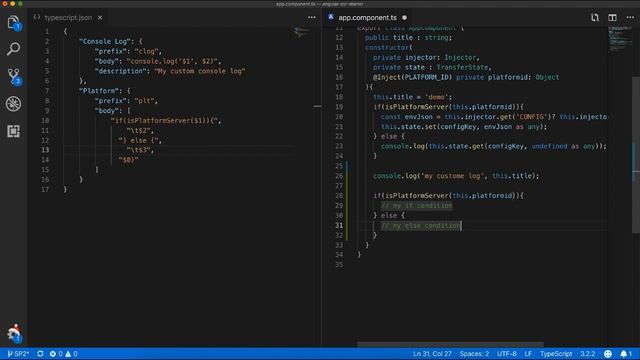
Task: Change indentation via Spaces: 2
Action: click(474, 354)
